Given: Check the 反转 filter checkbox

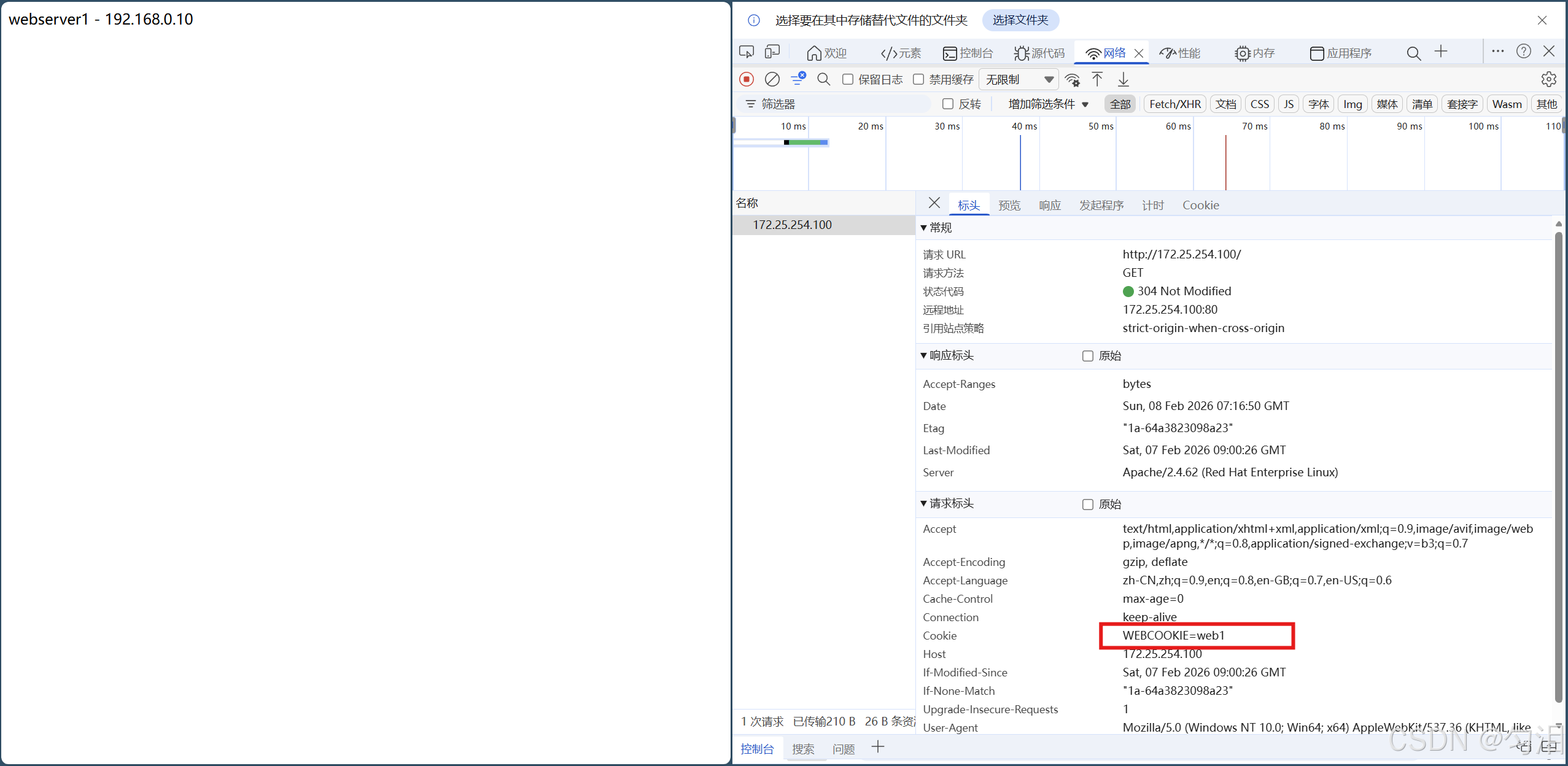Looking at the screenshot, I should click(948, 104).
